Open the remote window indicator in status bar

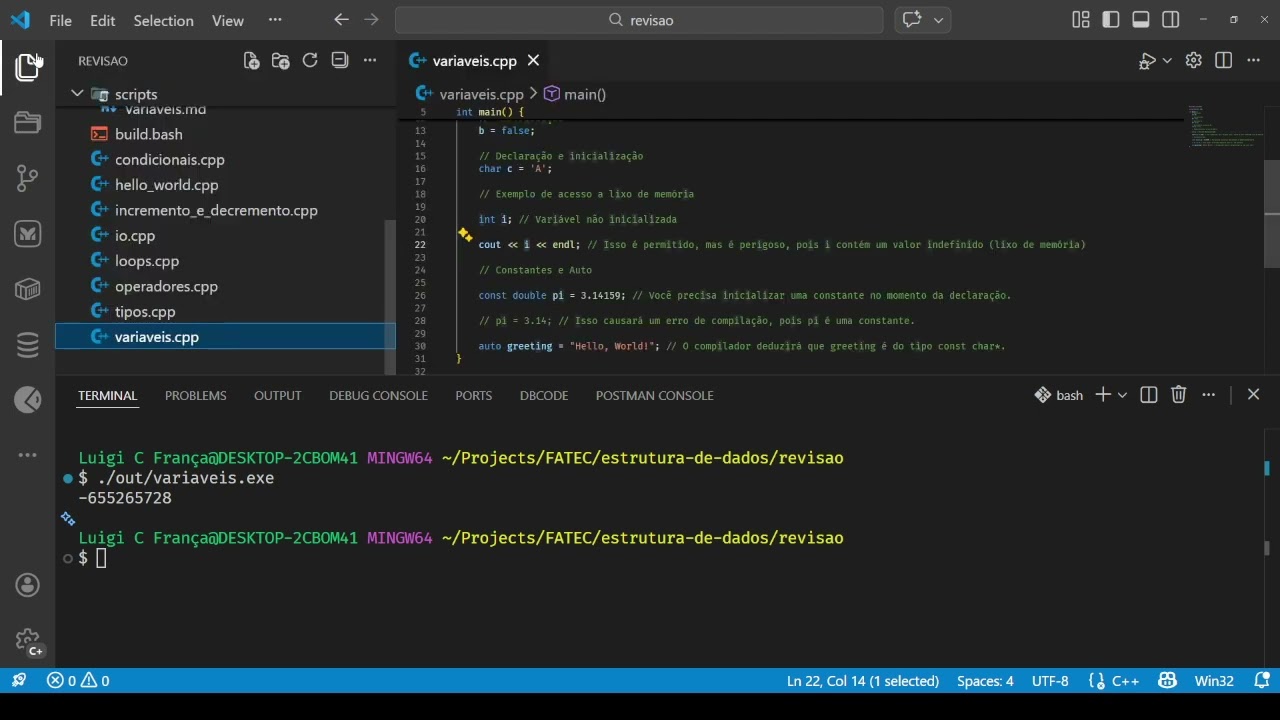tap(18, 681)
